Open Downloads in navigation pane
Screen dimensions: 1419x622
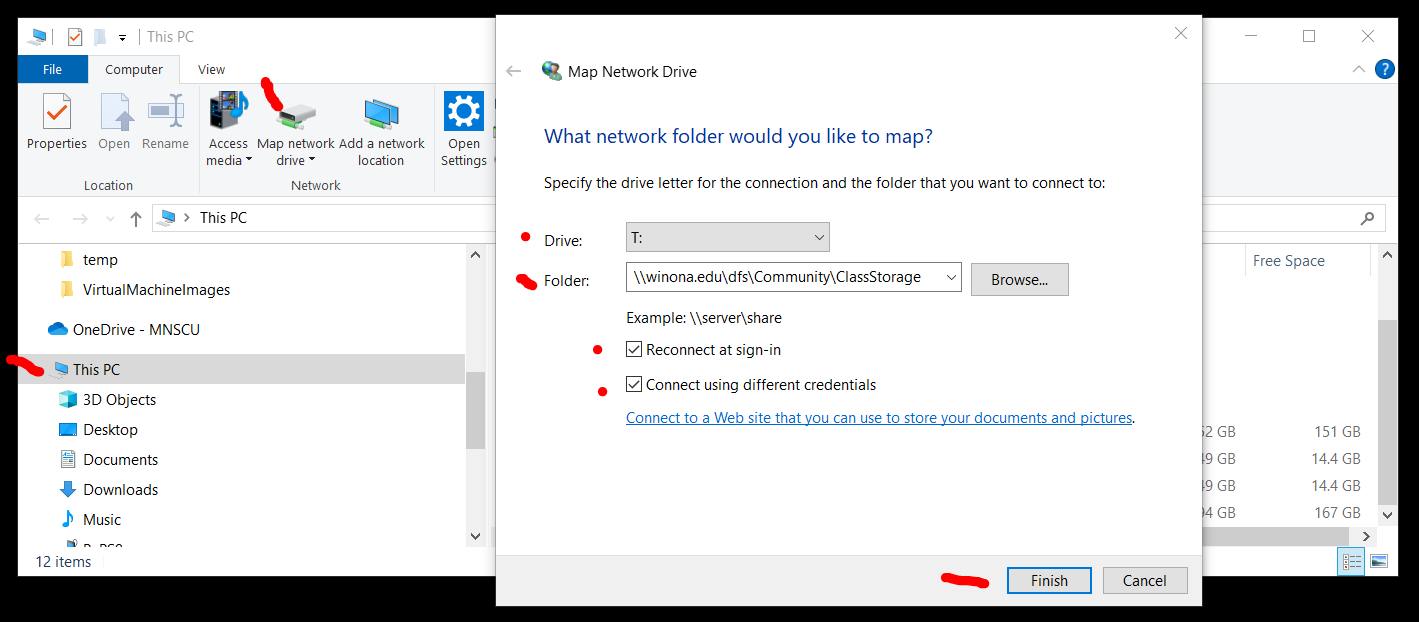(120, 490)
